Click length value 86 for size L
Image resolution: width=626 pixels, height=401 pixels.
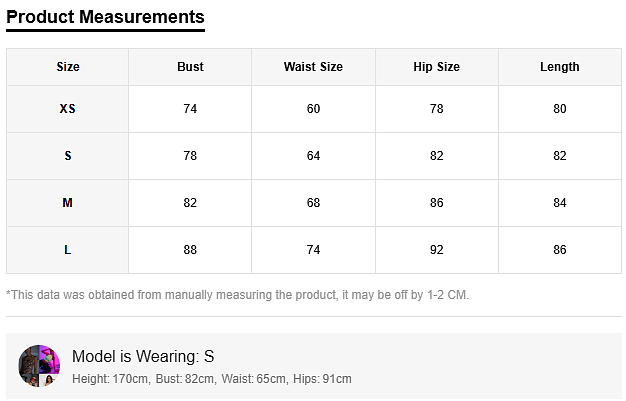pos(559,250)
